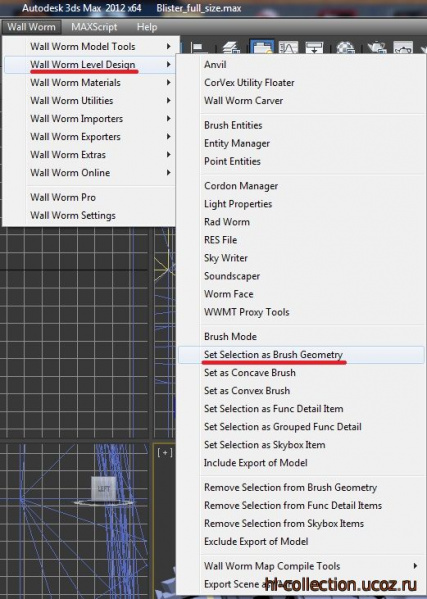This screenshot has height=599, width=427.
Task: Click Remove Selection from Skybox Items
Action: (x=284, y=523)
